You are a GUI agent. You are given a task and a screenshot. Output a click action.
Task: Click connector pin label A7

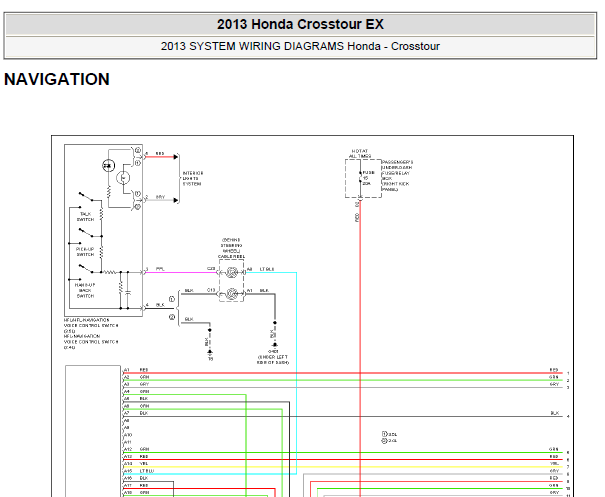pos(127,413)
